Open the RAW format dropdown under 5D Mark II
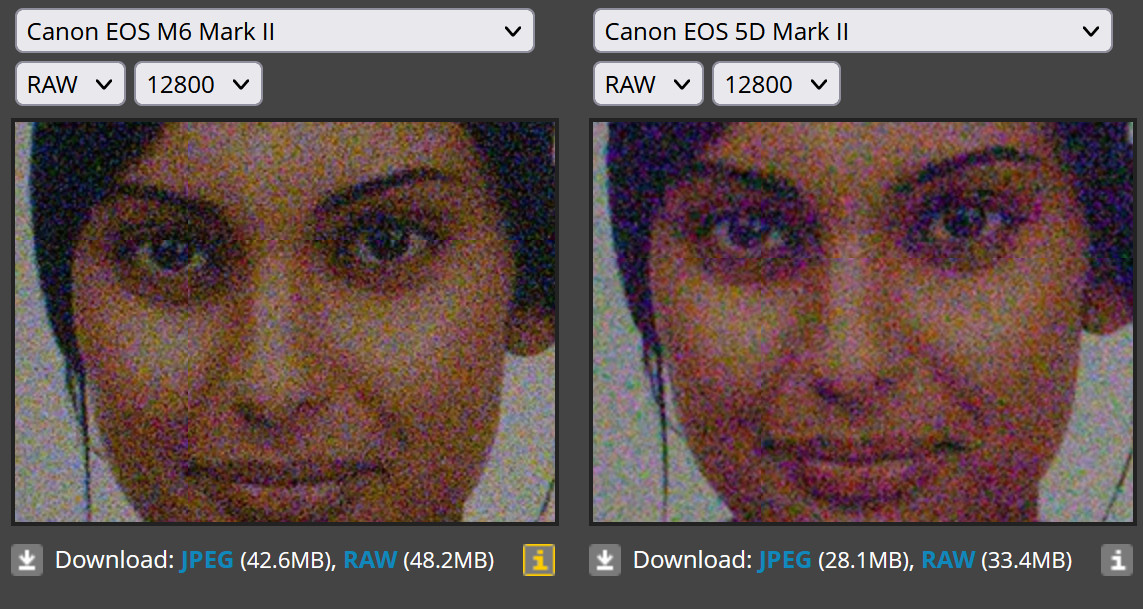1143x609 pixels. [x=648, y=84]
